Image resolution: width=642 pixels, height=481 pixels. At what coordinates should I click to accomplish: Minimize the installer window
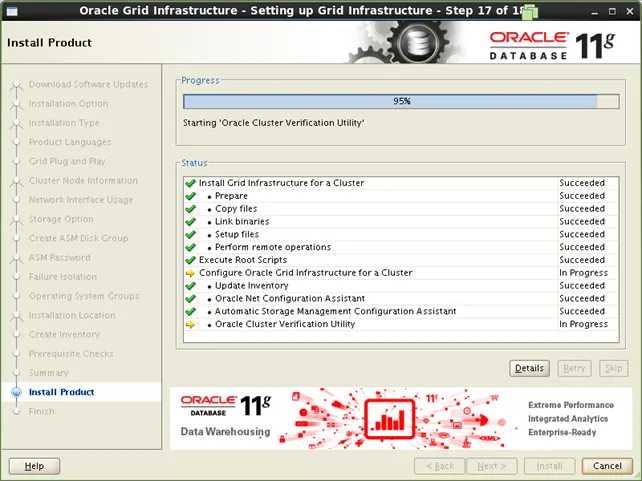tap(595, 11)
